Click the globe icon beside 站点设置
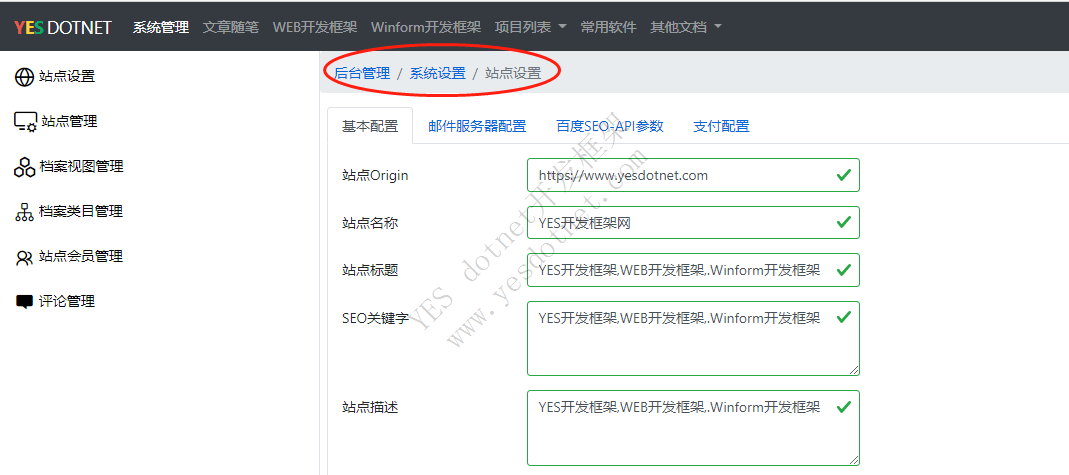Screen dimensions: 1069x475 [24, 77]
